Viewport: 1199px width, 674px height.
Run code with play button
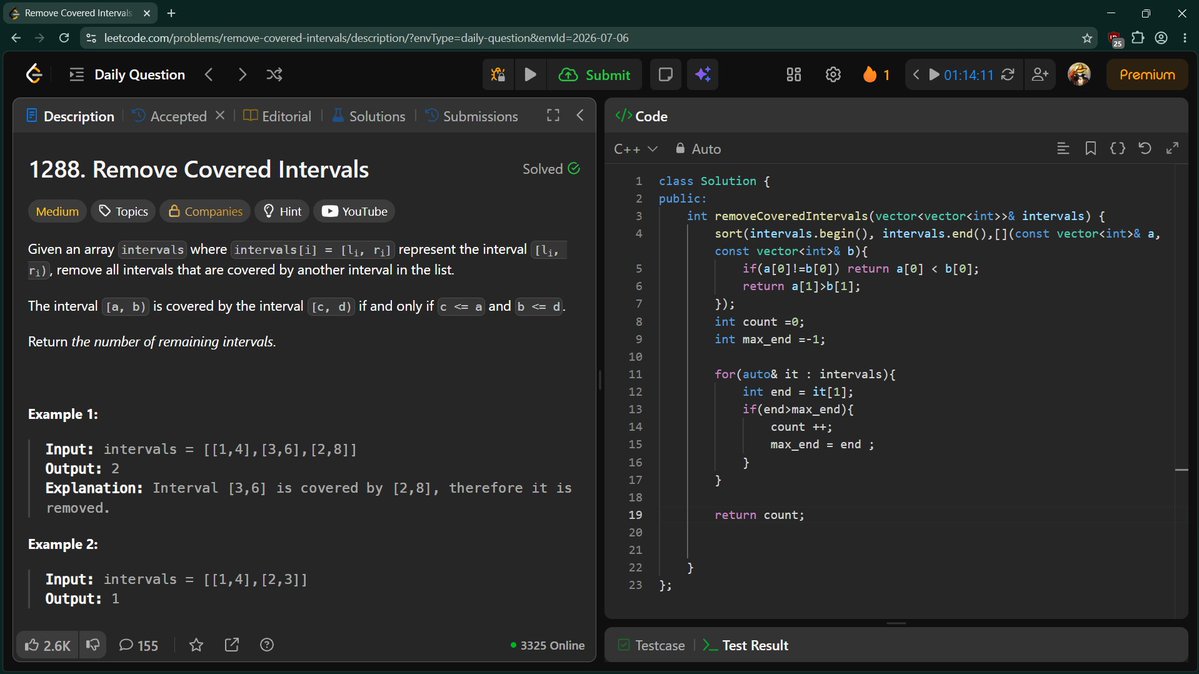(530, 74)
